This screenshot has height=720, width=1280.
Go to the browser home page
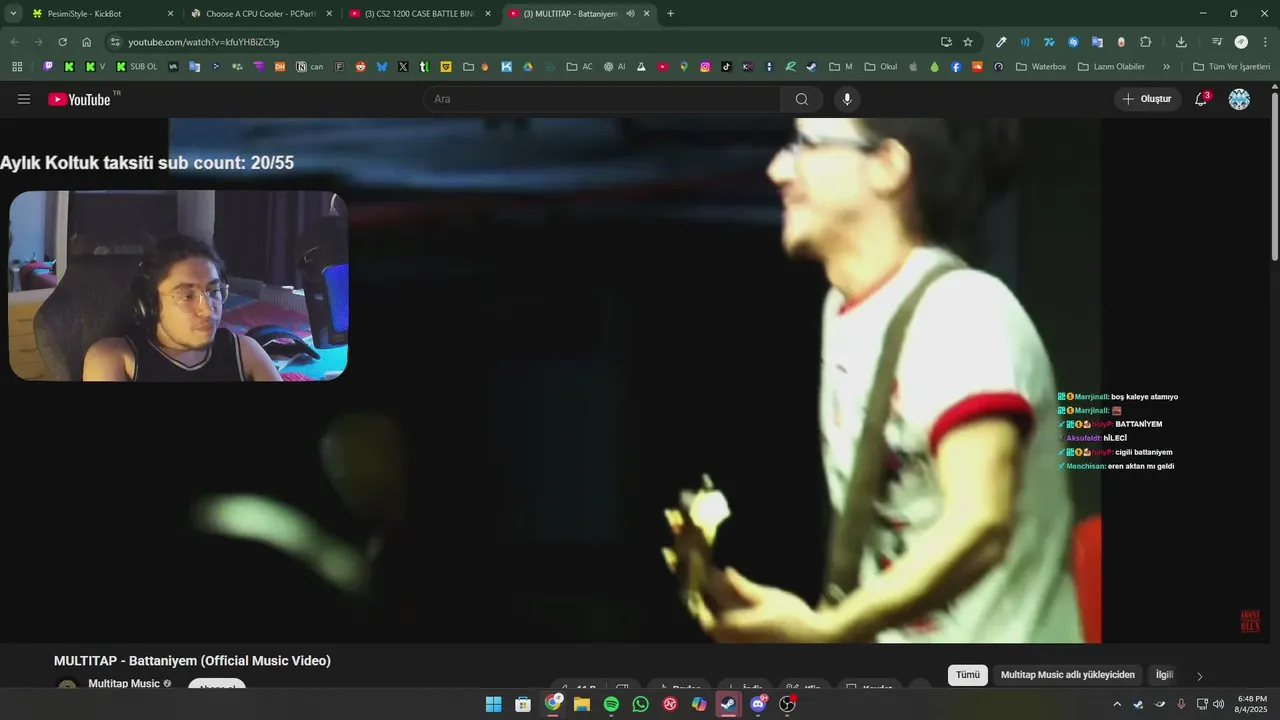click(87, 42)
